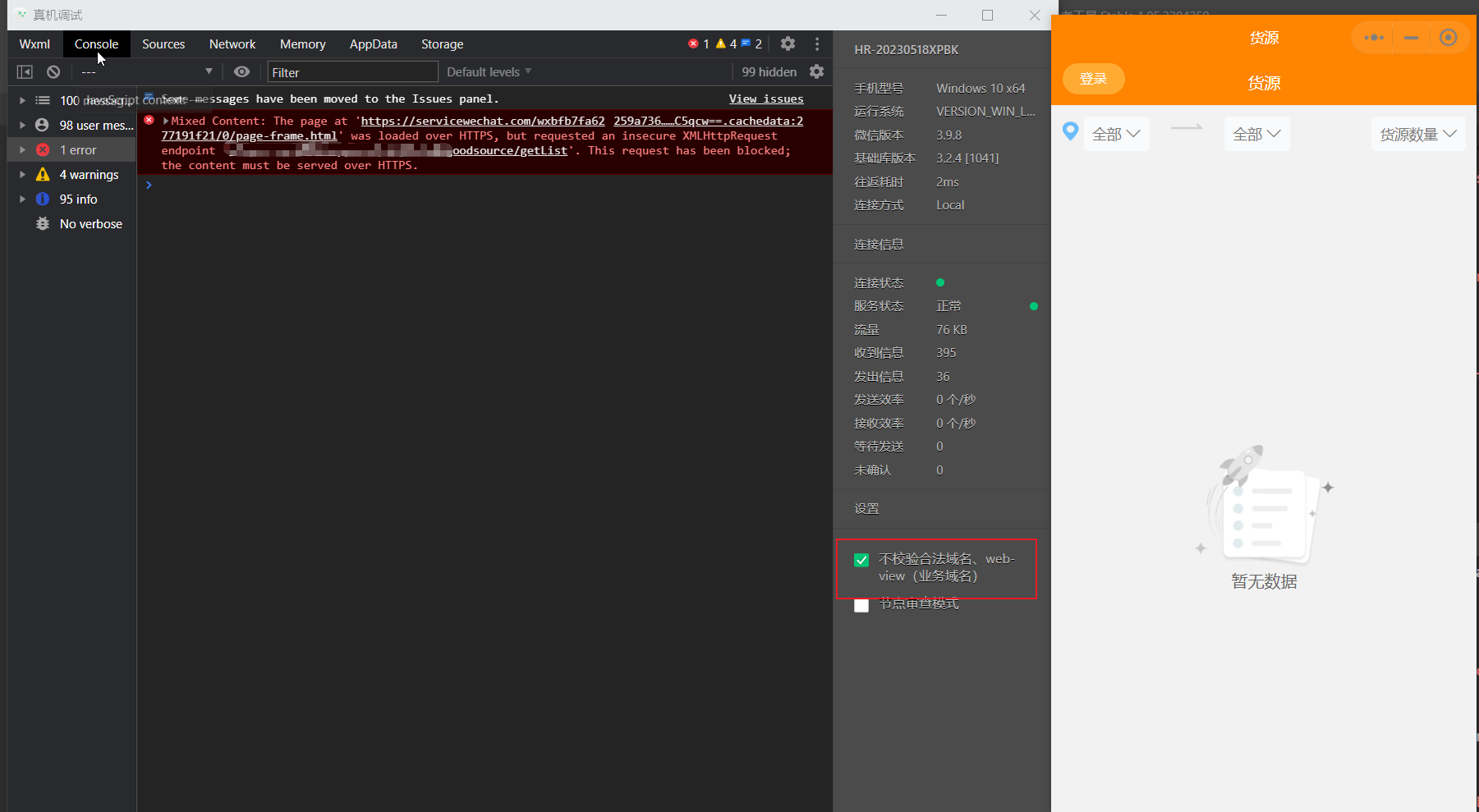
Task: Expand the 100 messages group
Action: pyautogui.click(x=22, y=100)
